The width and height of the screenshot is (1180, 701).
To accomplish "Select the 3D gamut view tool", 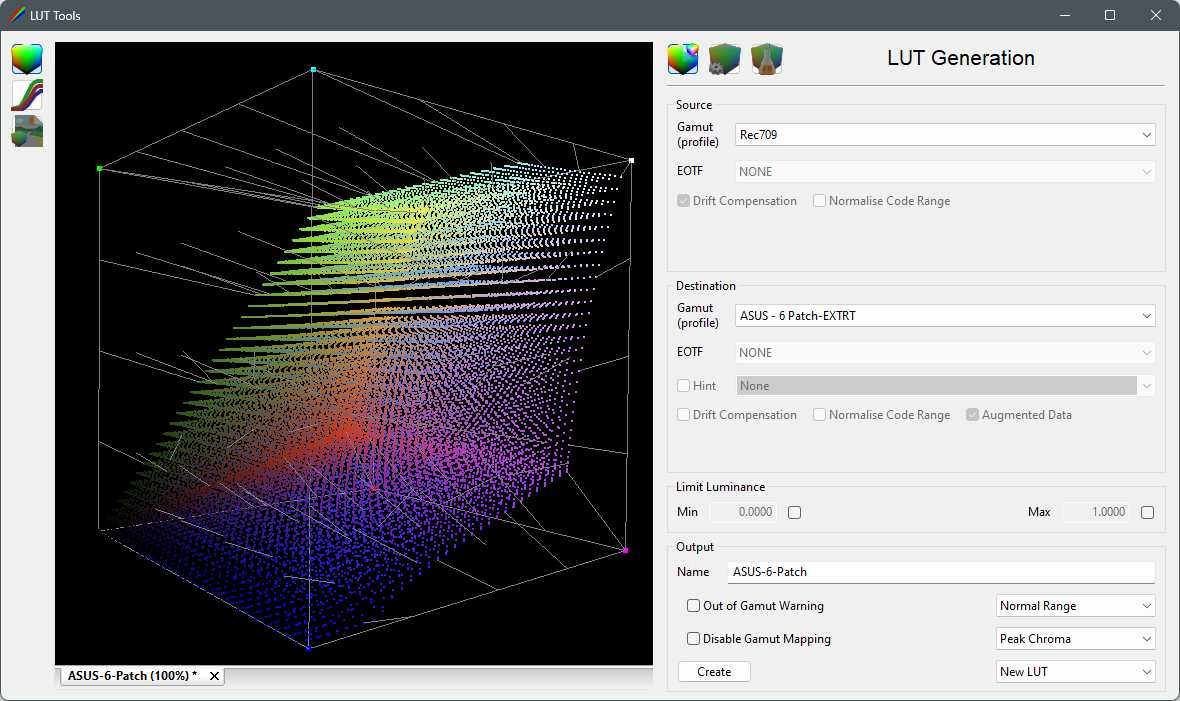I will (27, 58).
